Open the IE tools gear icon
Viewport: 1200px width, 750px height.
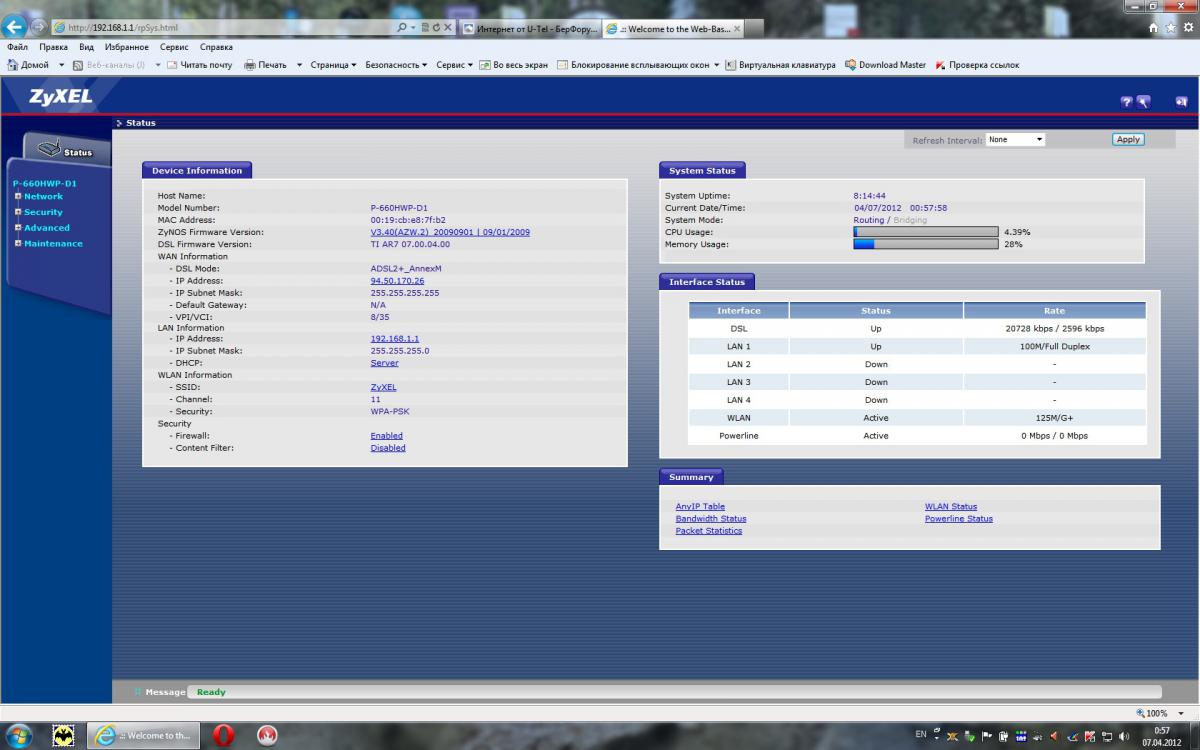(1188, 28)
